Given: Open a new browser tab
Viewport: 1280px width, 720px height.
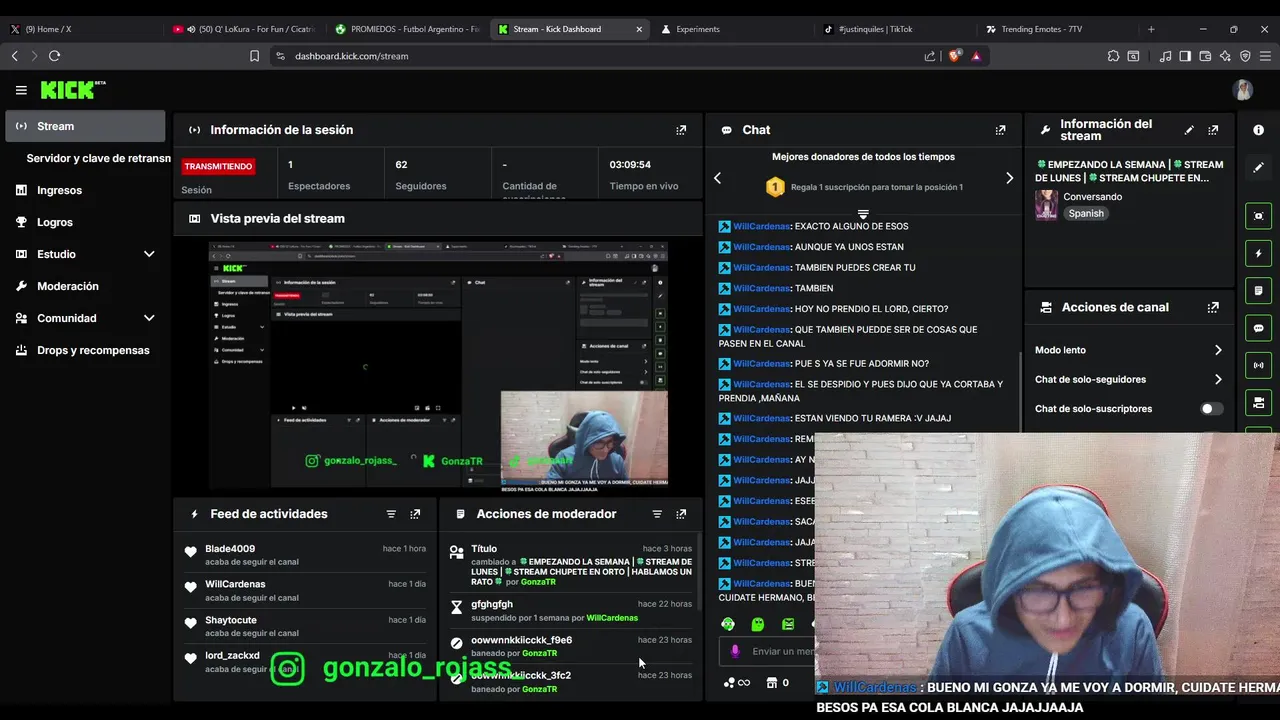Looking at the screenshot, I should 1151,29.
